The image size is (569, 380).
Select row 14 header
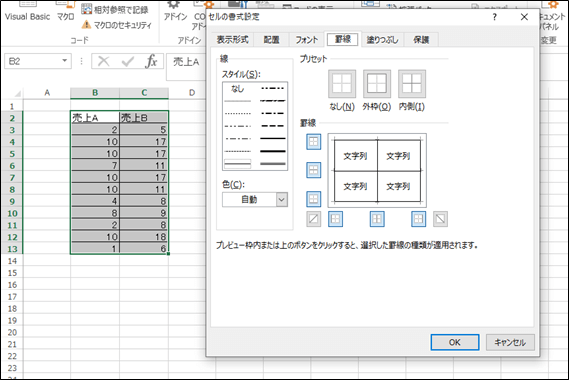[12, 261]
